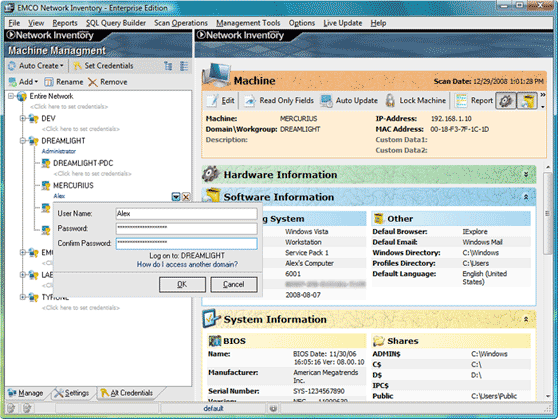Click the Auto Update button
This screenshot has height=419, width=558.
point(349,101)
